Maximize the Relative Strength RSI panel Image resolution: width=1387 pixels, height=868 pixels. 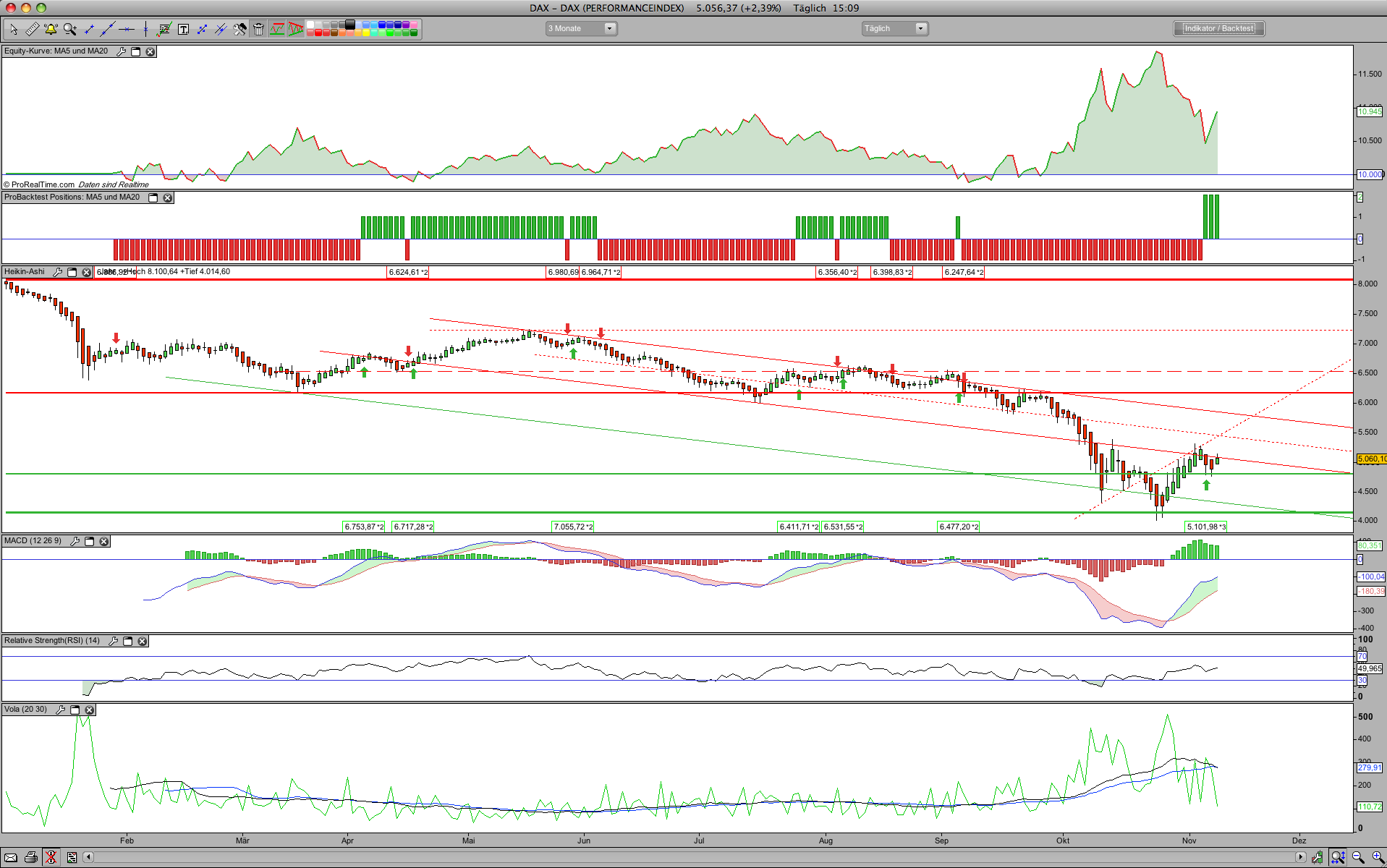[x=128, y=641]
